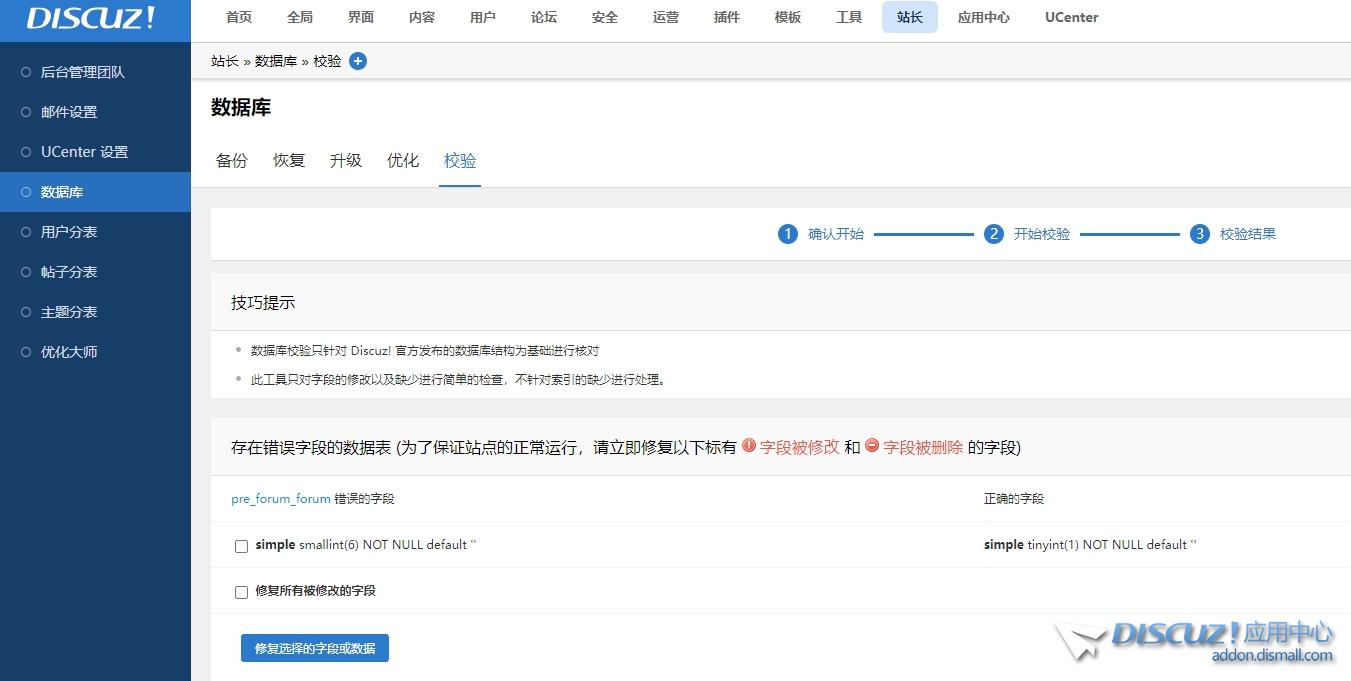Tick the checkbox for the simple smallint(6) field
This screenshot has width=1351, height=681.
tap(241, 546)
